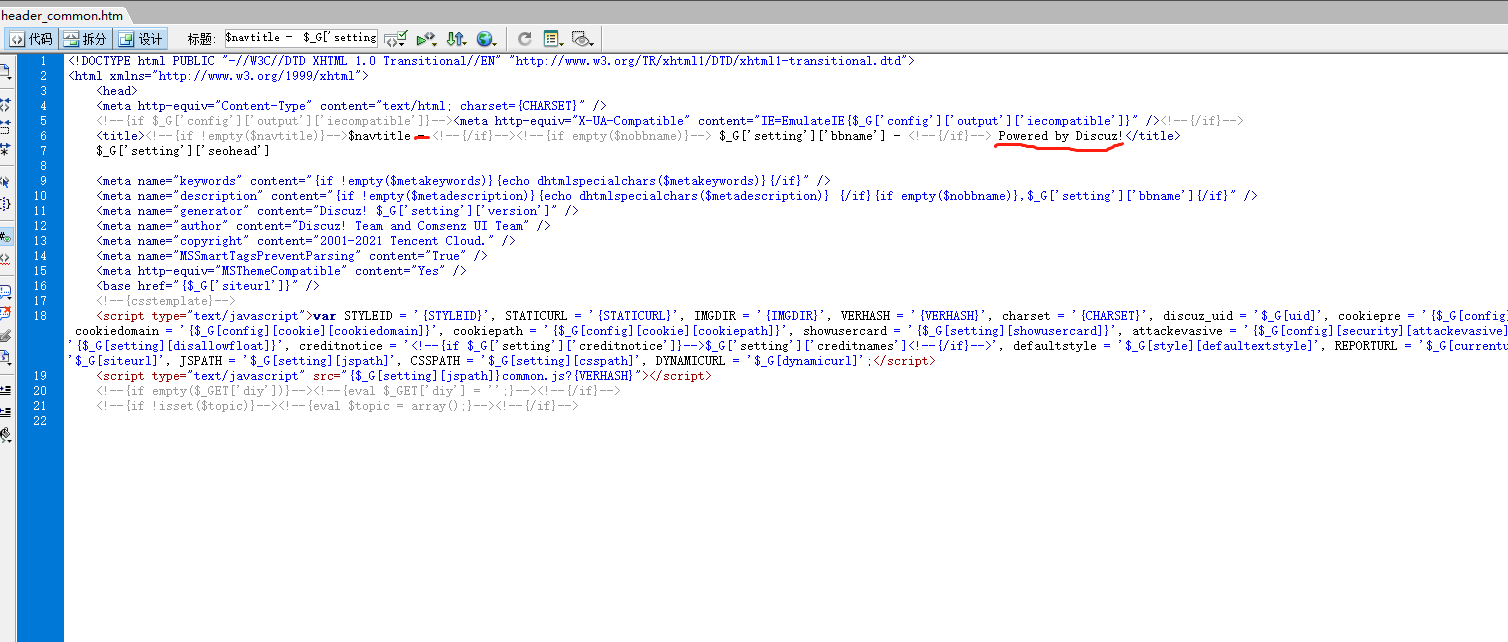Click line number 18 in the gutter
This screenshot has height=642, width=1508.
pyautogui.click(x=40, y=316)
